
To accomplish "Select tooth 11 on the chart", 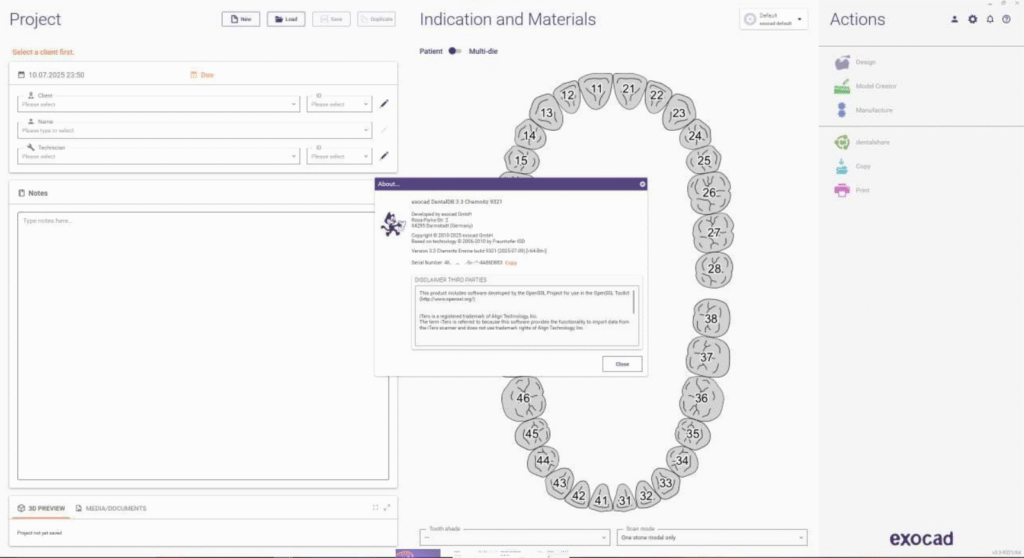I will click(x=596, y=90).
